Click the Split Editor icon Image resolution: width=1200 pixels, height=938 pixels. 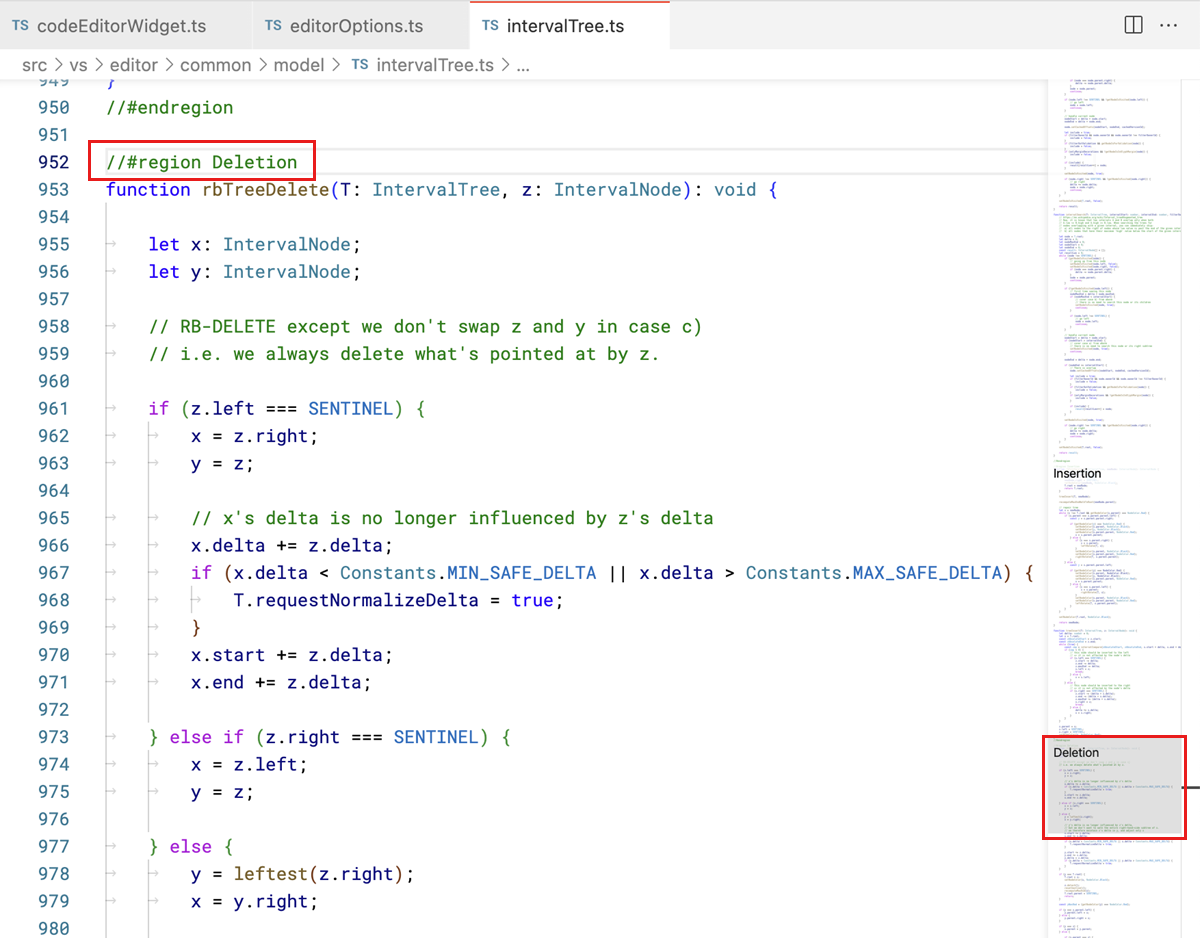click(x=1133, y=25)
